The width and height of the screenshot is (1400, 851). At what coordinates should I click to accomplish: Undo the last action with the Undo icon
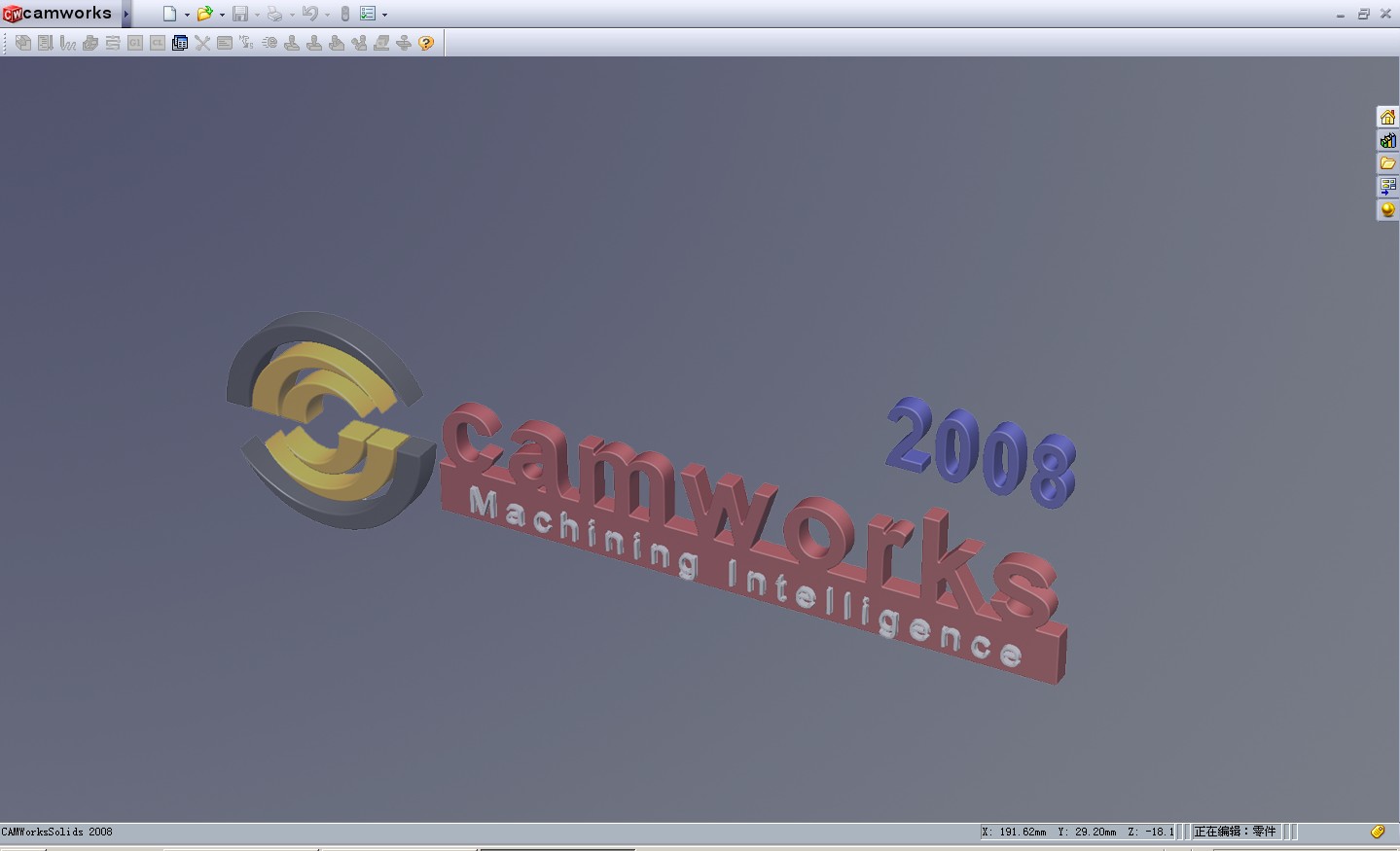309,14
